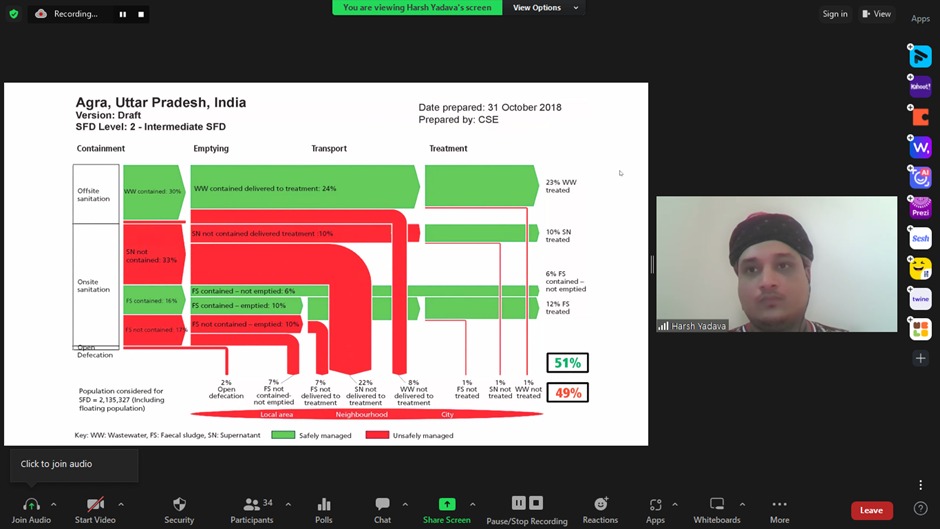
Task: Click the 'Offsite sanitation' box
Action: tap(96, 194)
